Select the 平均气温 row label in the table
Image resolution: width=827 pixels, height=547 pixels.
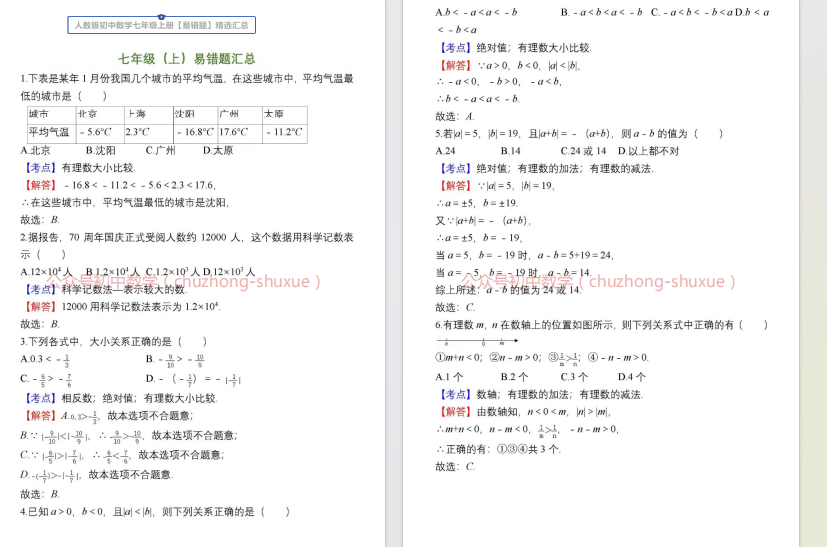tap(49, 132)
